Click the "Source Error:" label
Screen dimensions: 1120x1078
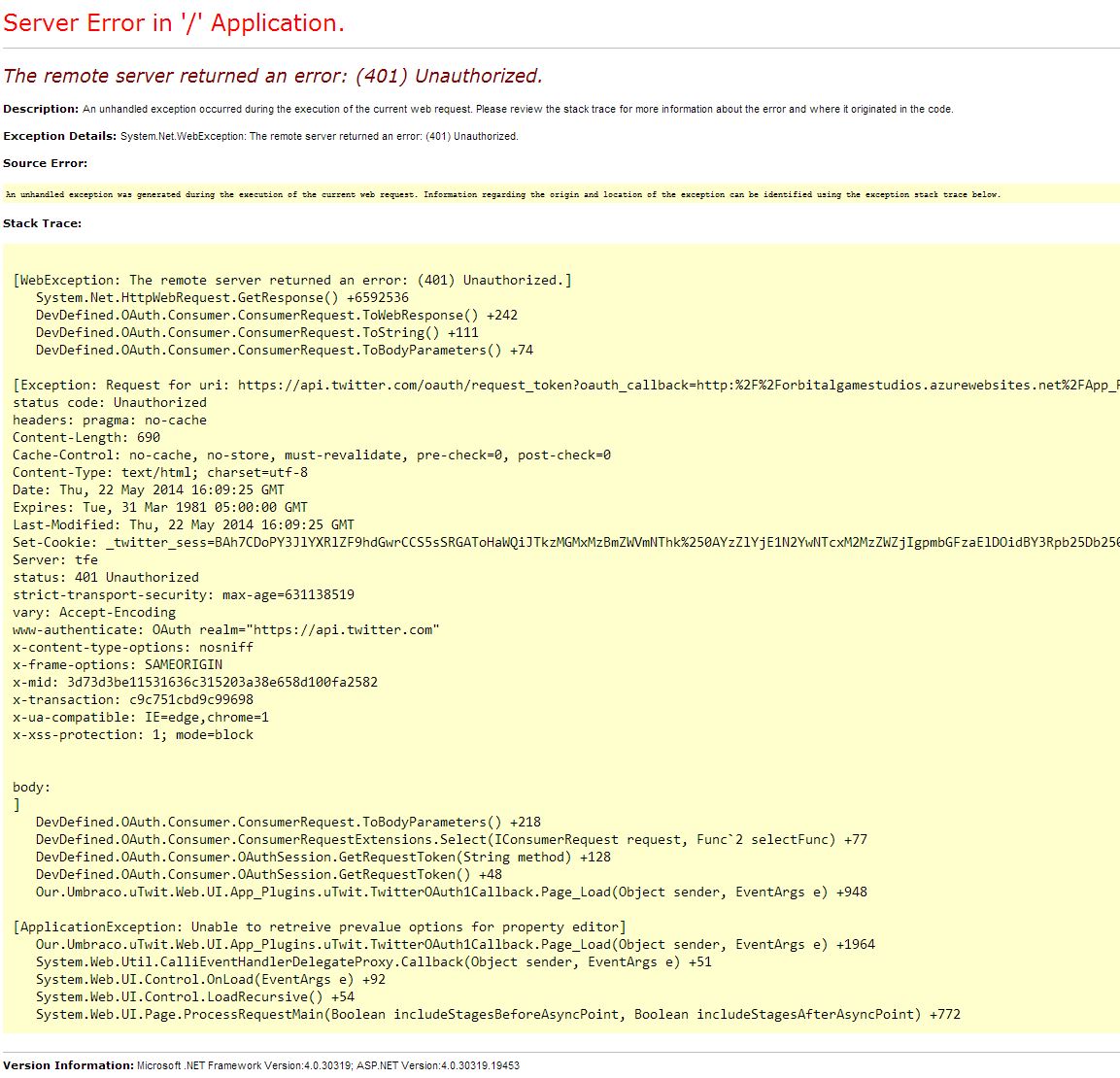pyautogui.click(x=45, y=163)
